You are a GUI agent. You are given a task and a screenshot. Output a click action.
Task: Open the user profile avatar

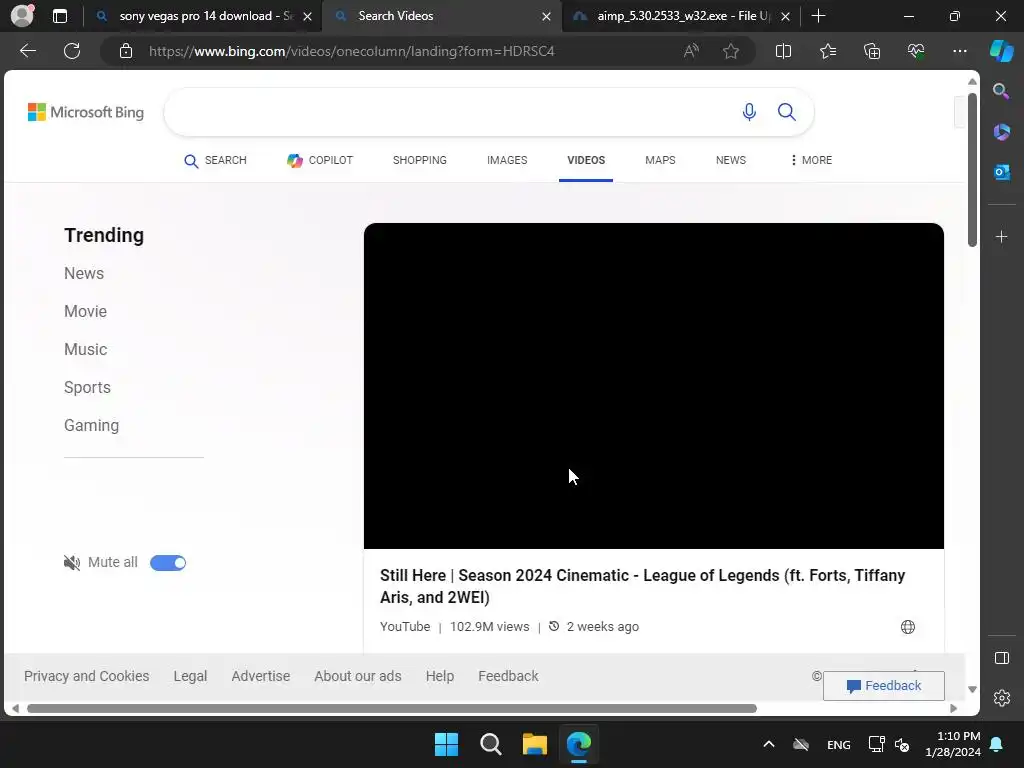pos(22,16)
